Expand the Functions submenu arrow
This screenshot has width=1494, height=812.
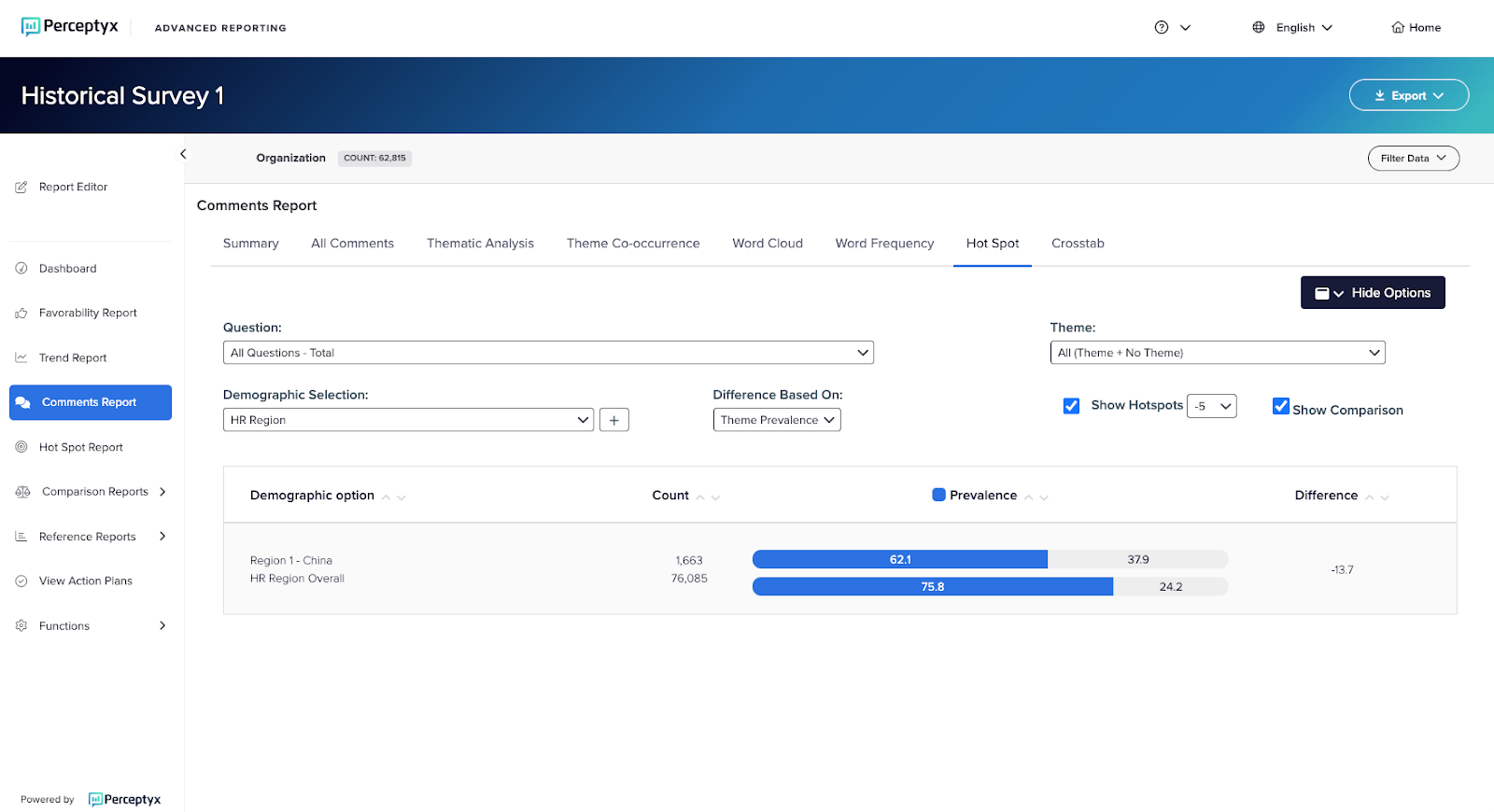162,625
